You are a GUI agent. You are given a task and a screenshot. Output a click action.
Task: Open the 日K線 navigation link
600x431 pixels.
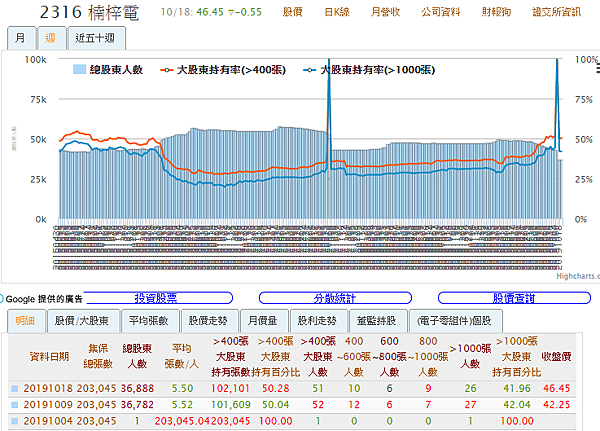(337, 12)
